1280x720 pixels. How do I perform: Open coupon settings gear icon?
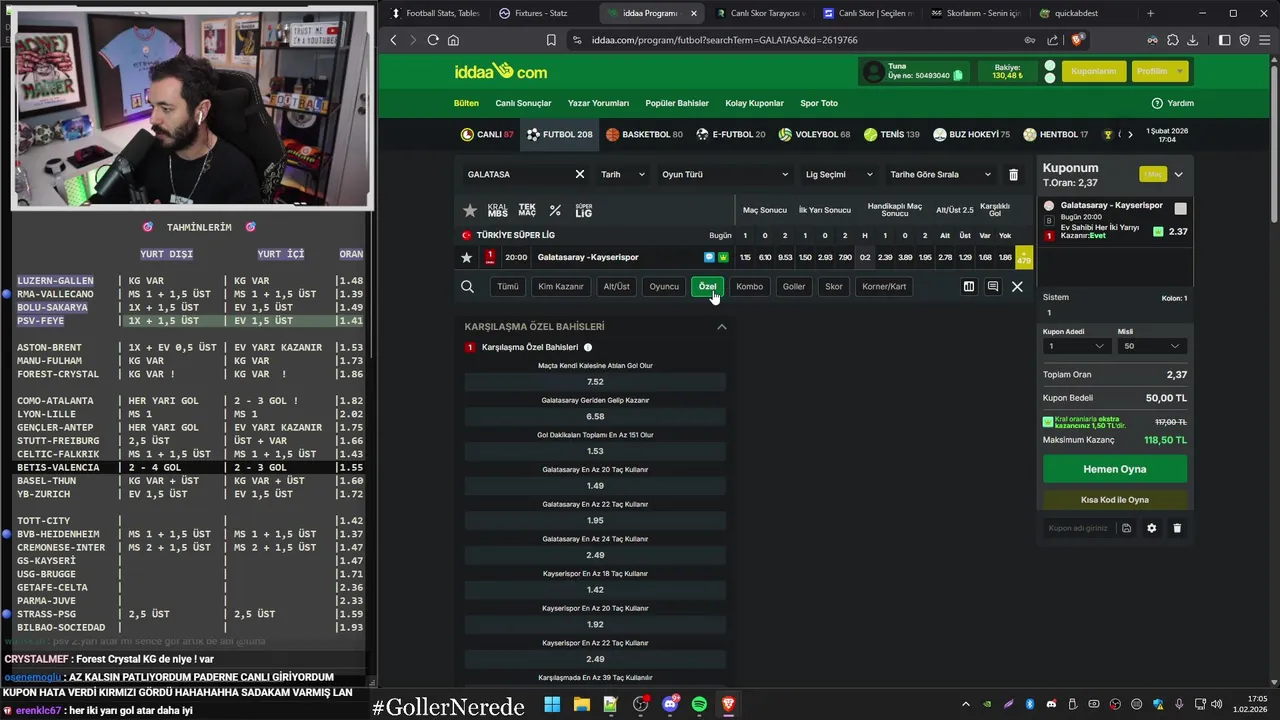[x=1152, y=528]
